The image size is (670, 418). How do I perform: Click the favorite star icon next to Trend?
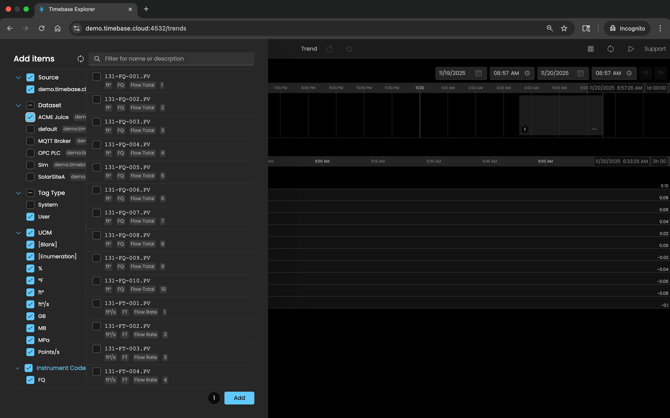349,49
